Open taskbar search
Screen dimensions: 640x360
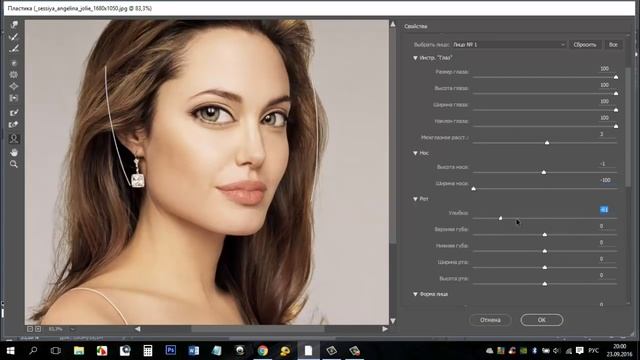tap(33, 351)
